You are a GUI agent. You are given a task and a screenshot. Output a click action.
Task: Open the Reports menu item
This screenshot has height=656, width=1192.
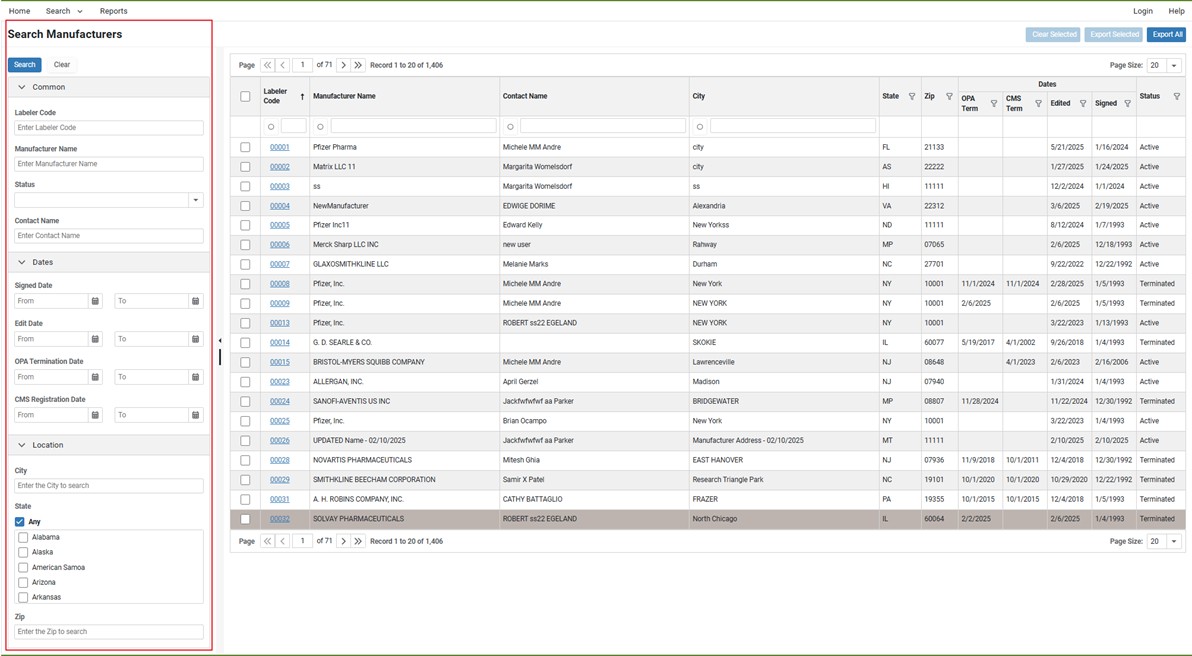click(x=113, y=11)
